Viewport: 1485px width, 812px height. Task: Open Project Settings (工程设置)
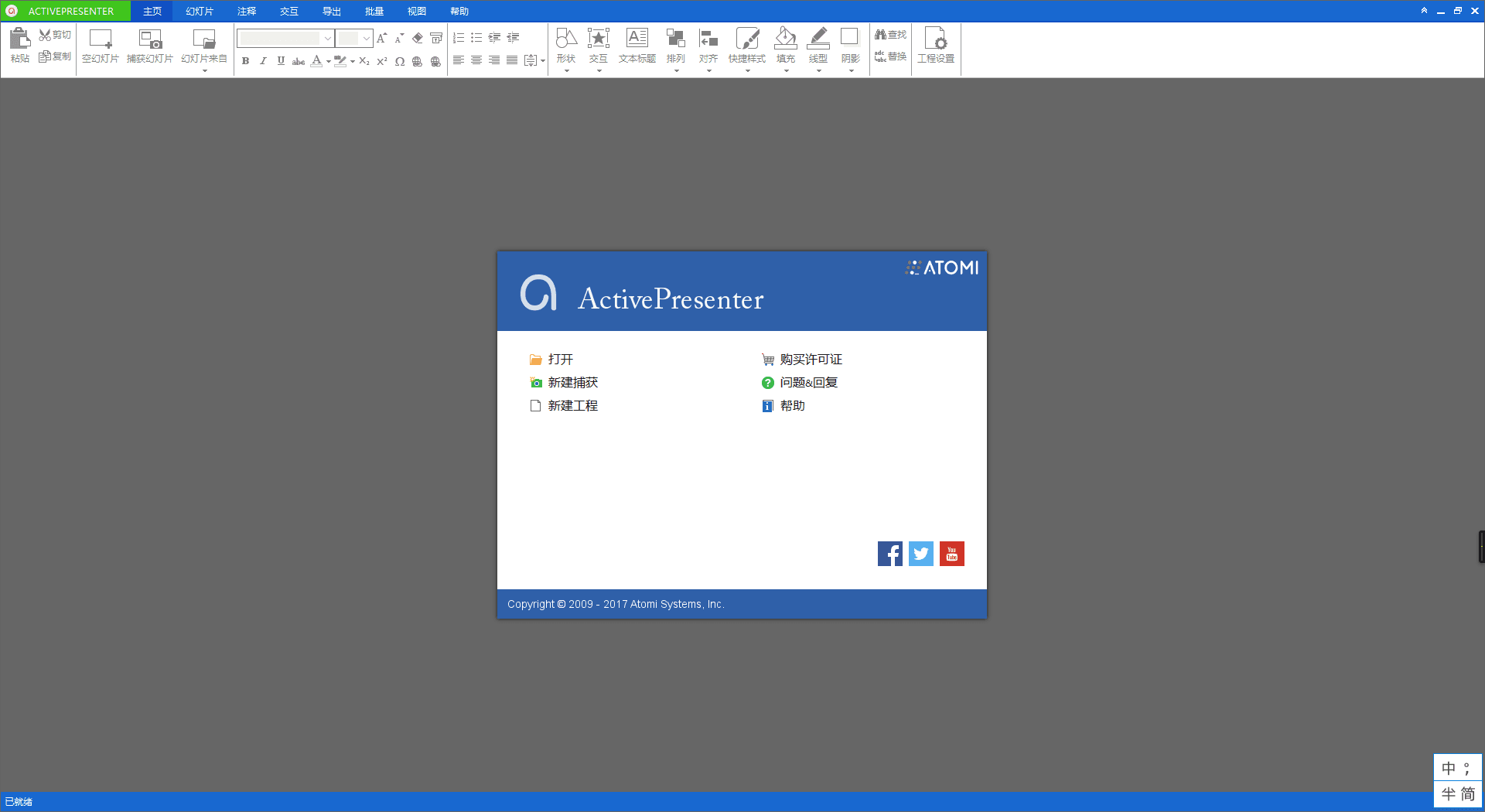point(936,46)
